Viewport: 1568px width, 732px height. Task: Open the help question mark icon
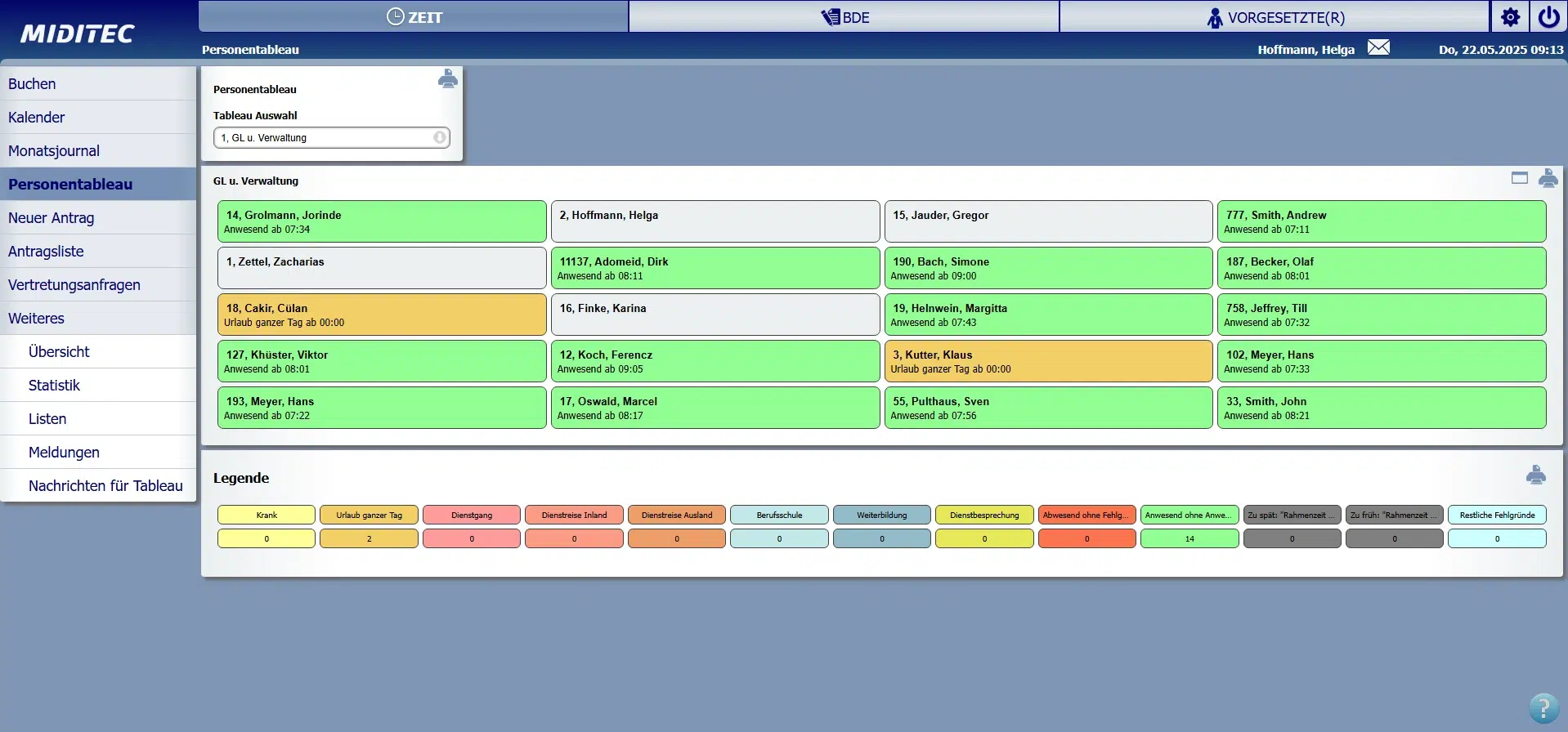pos(1543,707)
